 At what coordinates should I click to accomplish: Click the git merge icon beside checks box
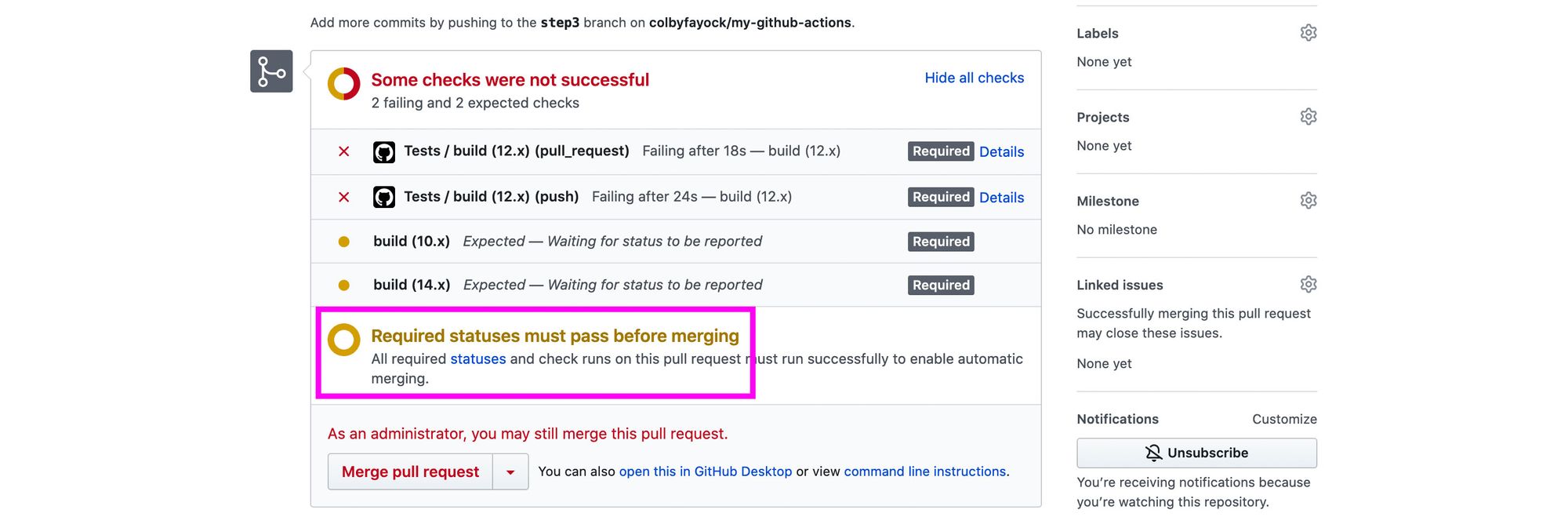point(271,71)
